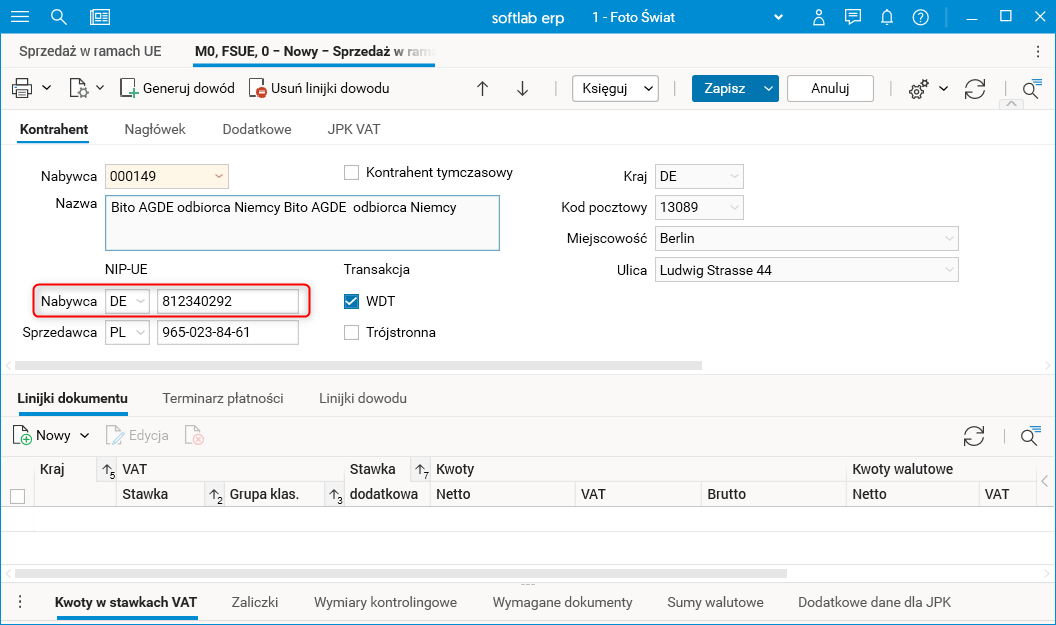Click the printer icon in toolbar

(x=22, y=89)
